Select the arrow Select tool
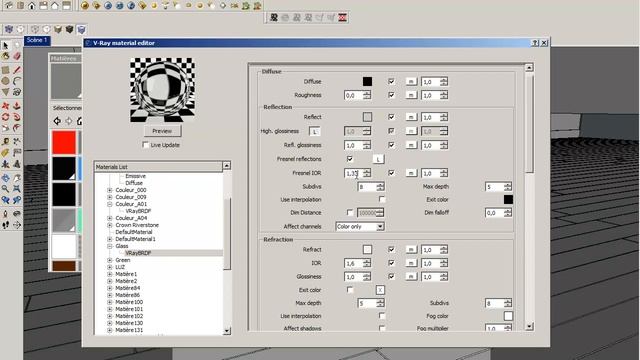 click(x=5, y=45)
